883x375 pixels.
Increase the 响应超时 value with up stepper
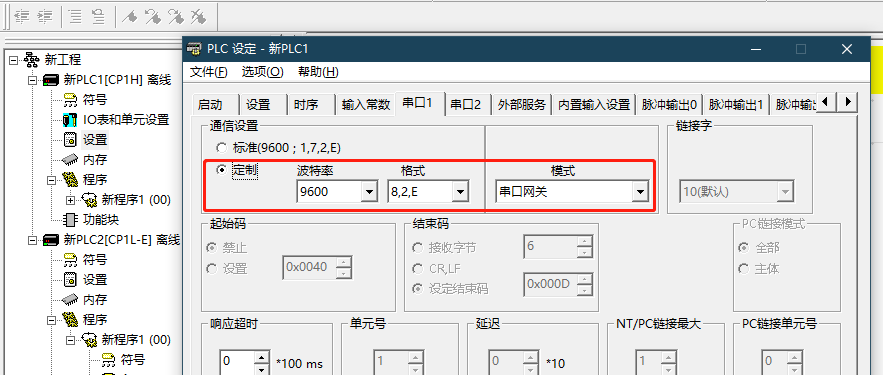[262, 356]
